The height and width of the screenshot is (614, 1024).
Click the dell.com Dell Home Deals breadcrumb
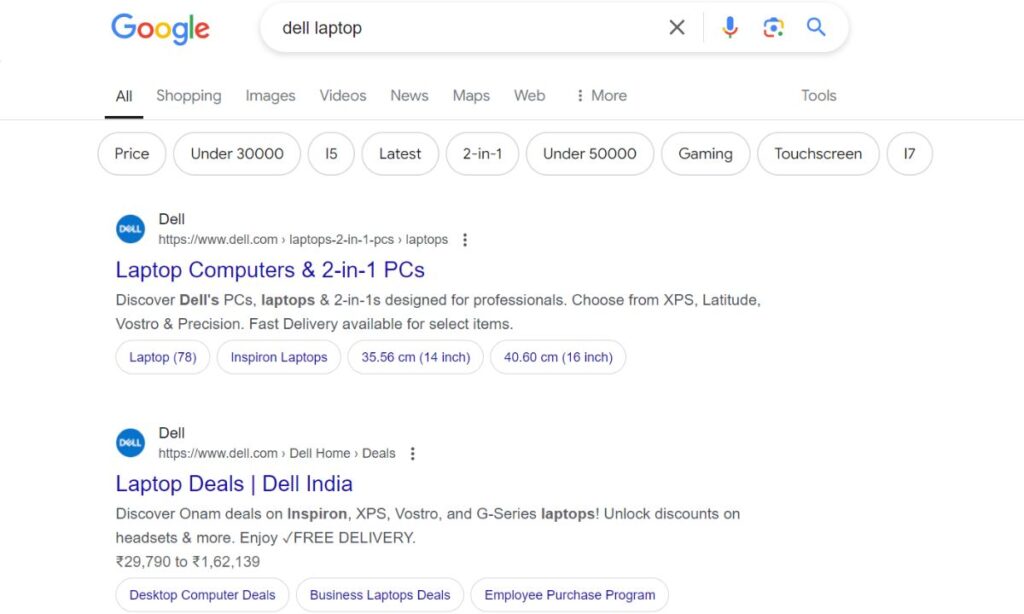(x=277, y=453)
